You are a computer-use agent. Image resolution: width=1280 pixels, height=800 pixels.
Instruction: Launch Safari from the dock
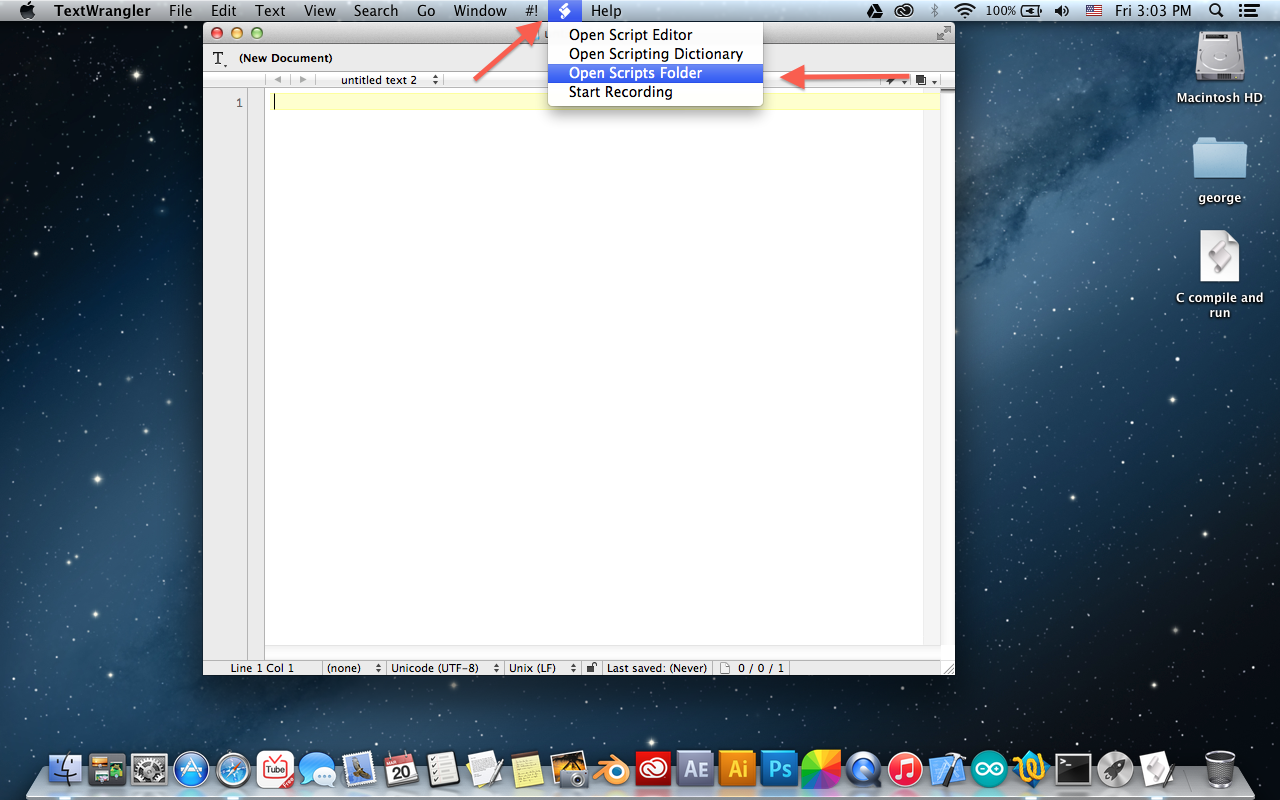[x=234, y=769]
